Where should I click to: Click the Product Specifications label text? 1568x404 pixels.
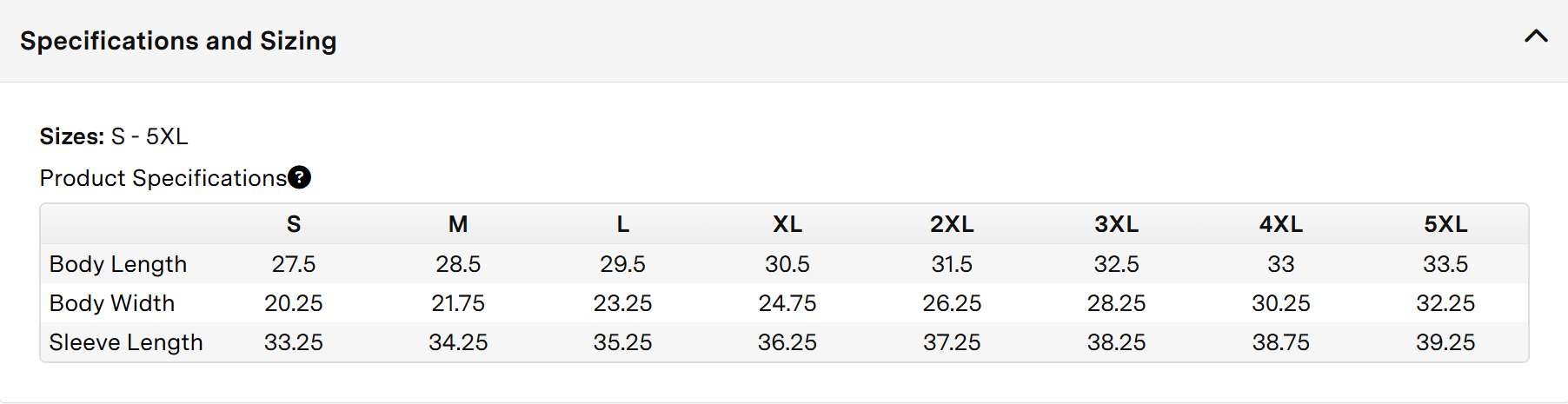point(163,178)
